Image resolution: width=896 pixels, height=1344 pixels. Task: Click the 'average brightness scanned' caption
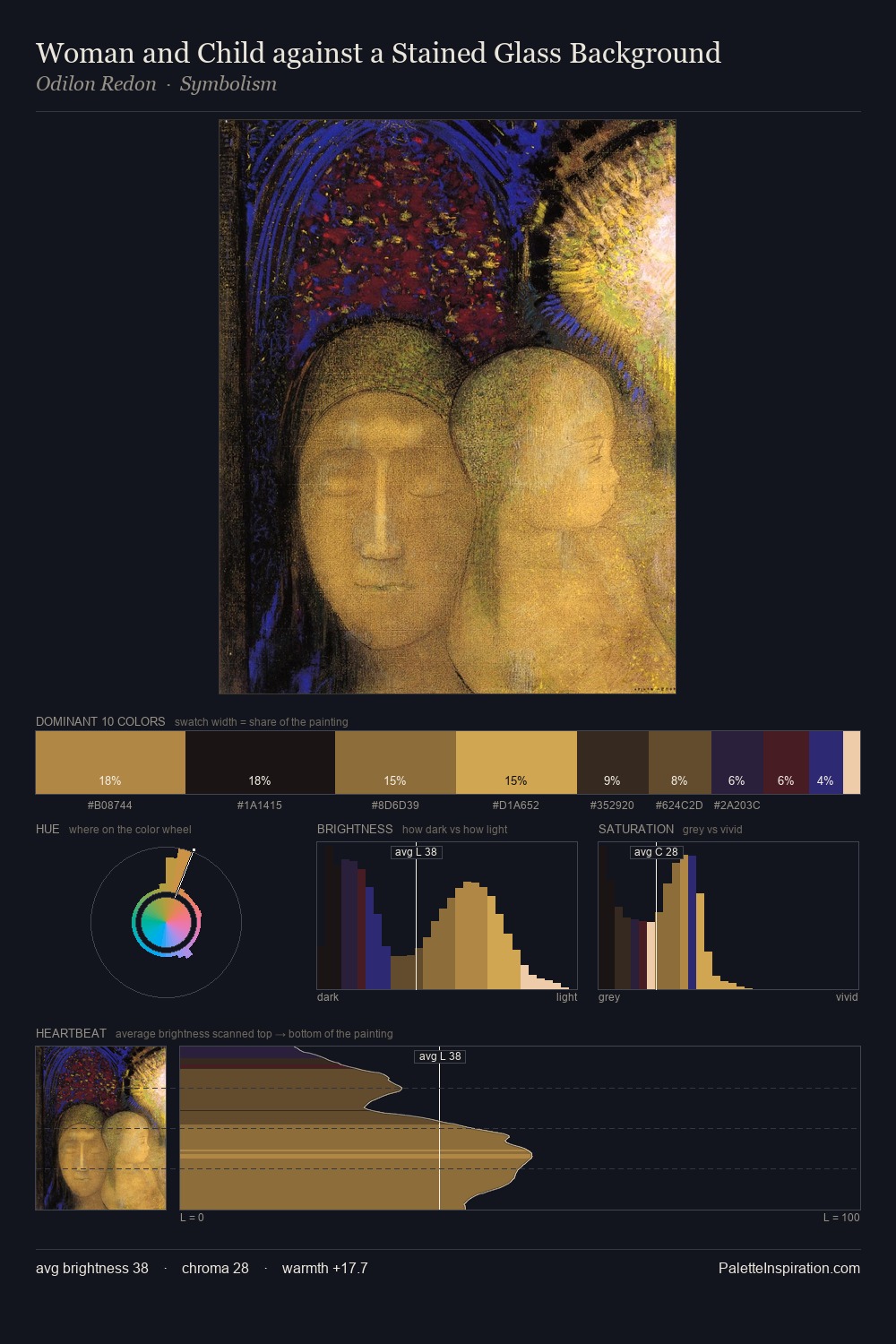(x=254, y=1034)
